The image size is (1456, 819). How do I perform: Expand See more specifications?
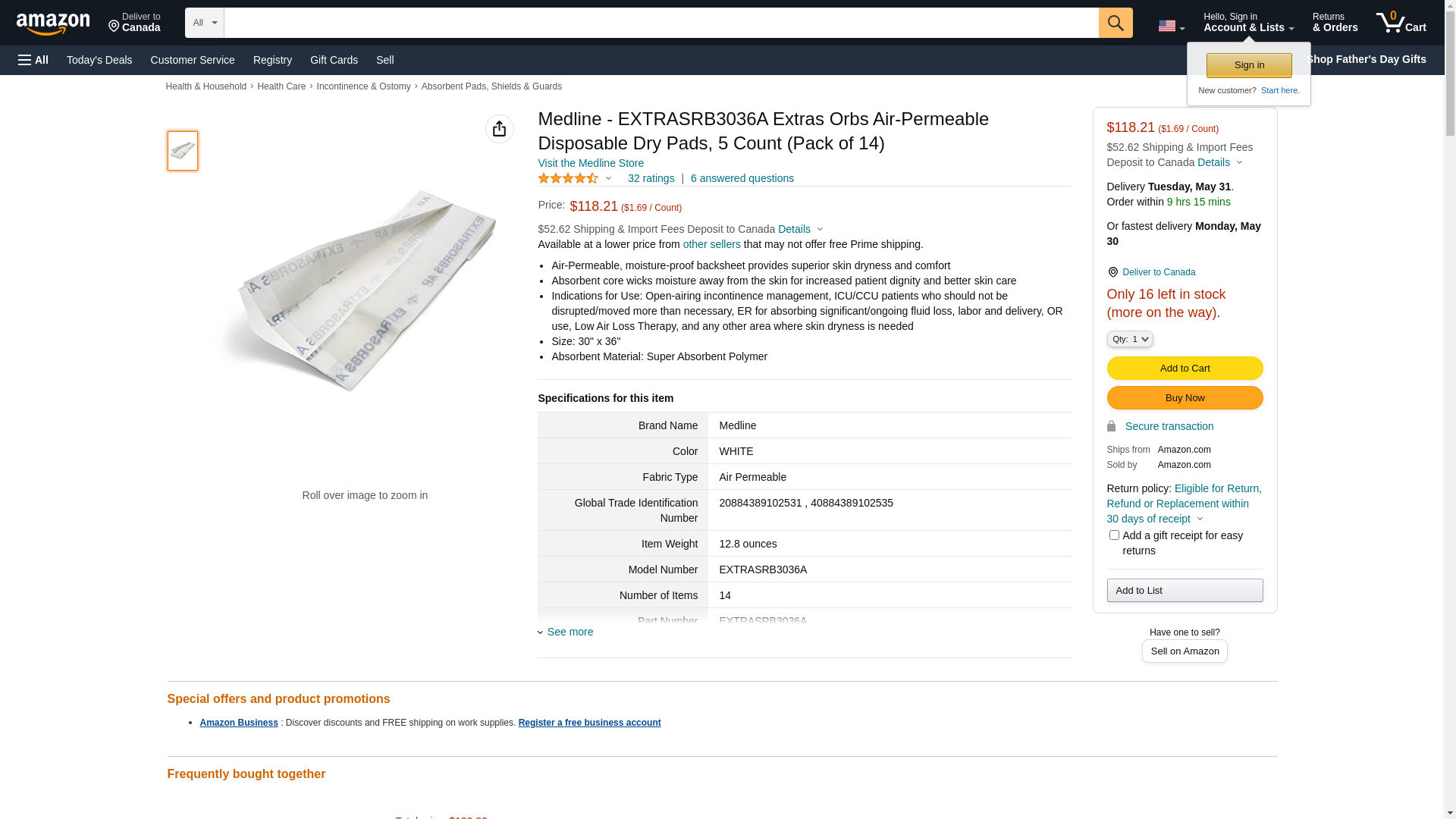click(570, 632)
